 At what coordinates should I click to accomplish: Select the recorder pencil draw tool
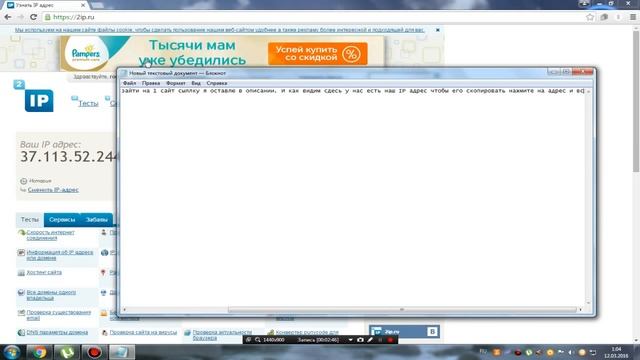(370, 340)
